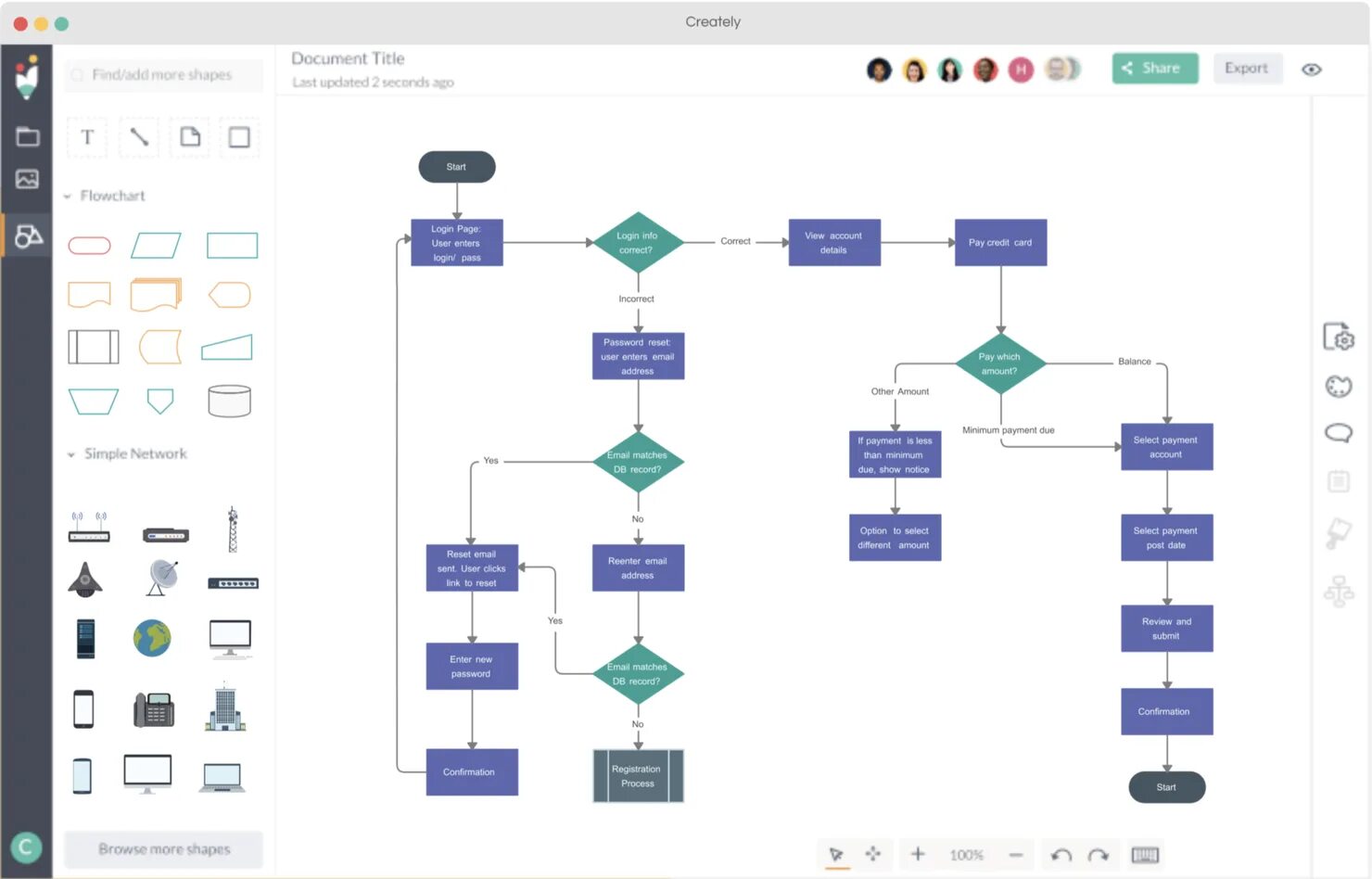Undo the last action
The image size is (1372, 879).
tap(1061, 855)
